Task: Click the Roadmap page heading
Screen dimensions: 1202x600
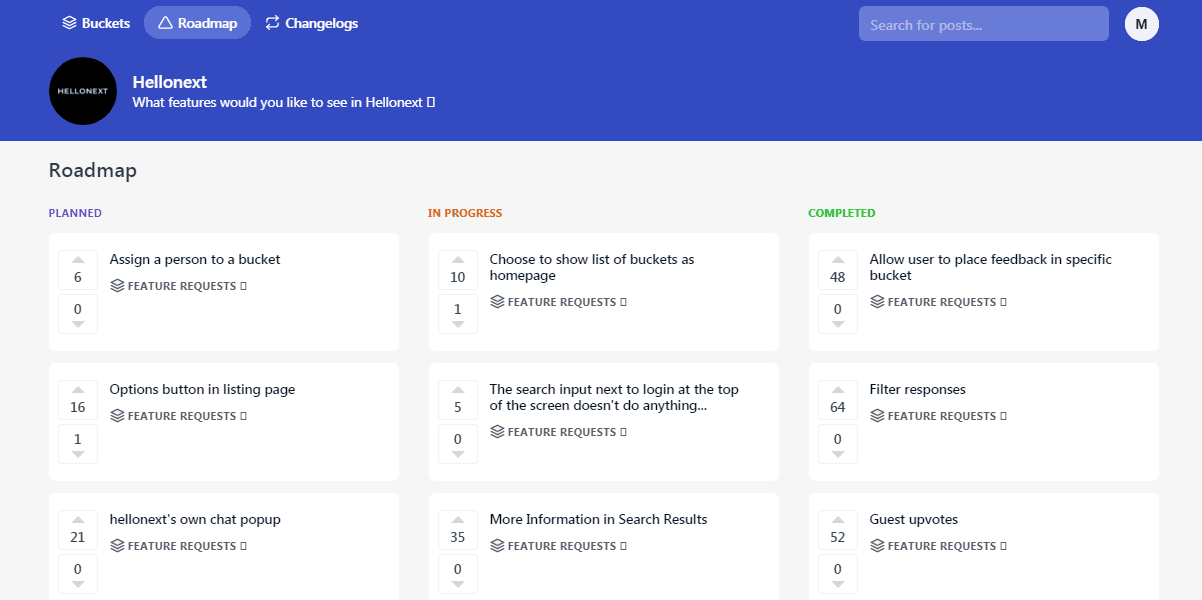Action: click(93, 170)
